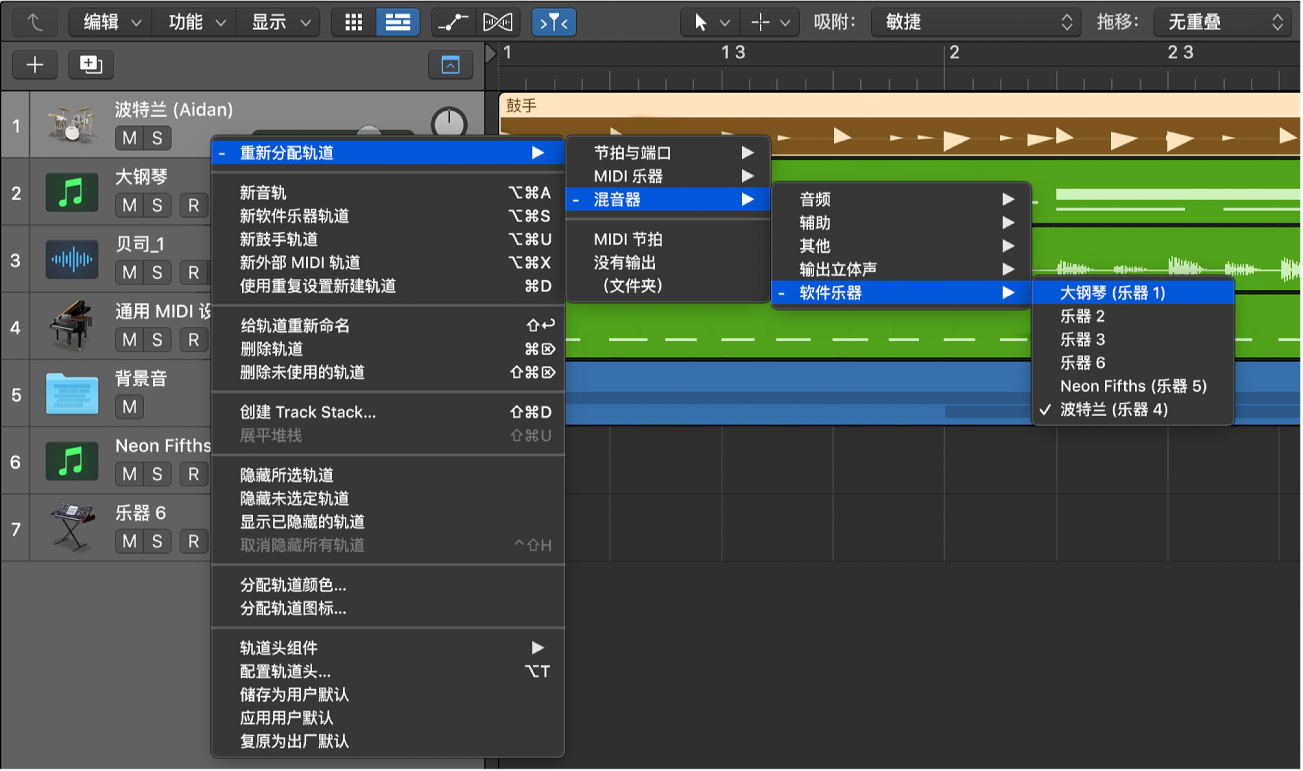The width and height of the screenshot is (1303, 771).
Task: Choose 创建 Track Stack from context menu
Action: point(308,412)
